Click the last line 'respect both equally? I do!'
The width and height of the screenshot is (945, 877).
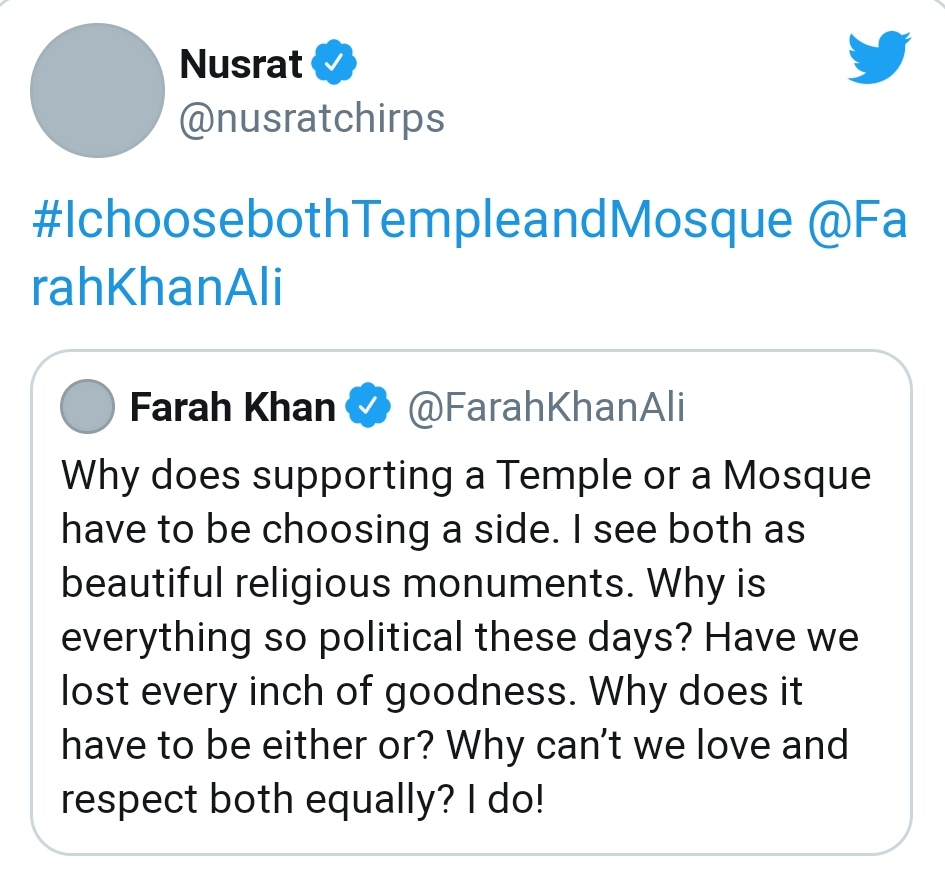click(303, 800)
